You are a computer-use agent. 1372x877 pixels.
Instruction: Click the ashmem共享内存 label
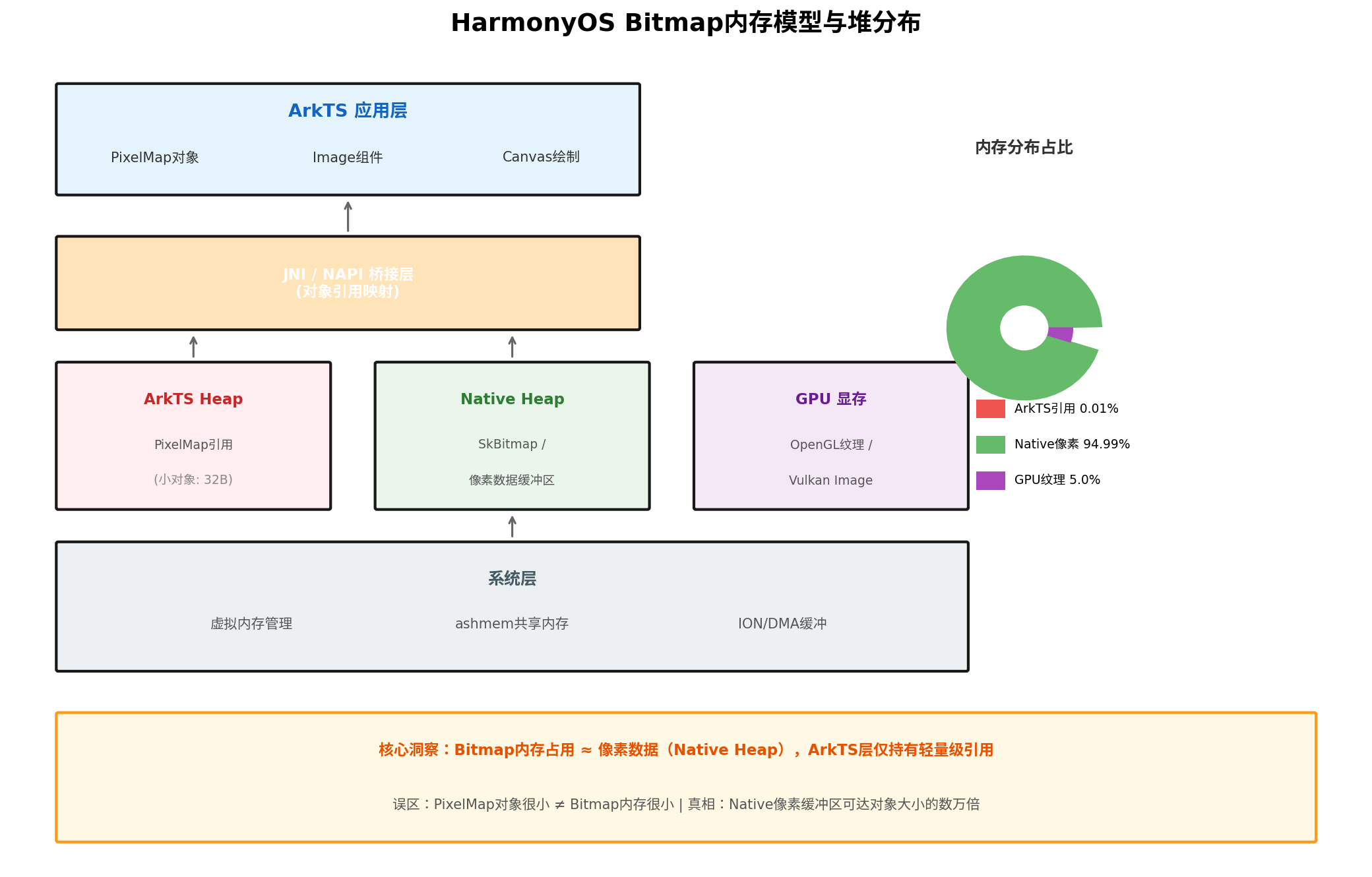[x=512, y=624]
